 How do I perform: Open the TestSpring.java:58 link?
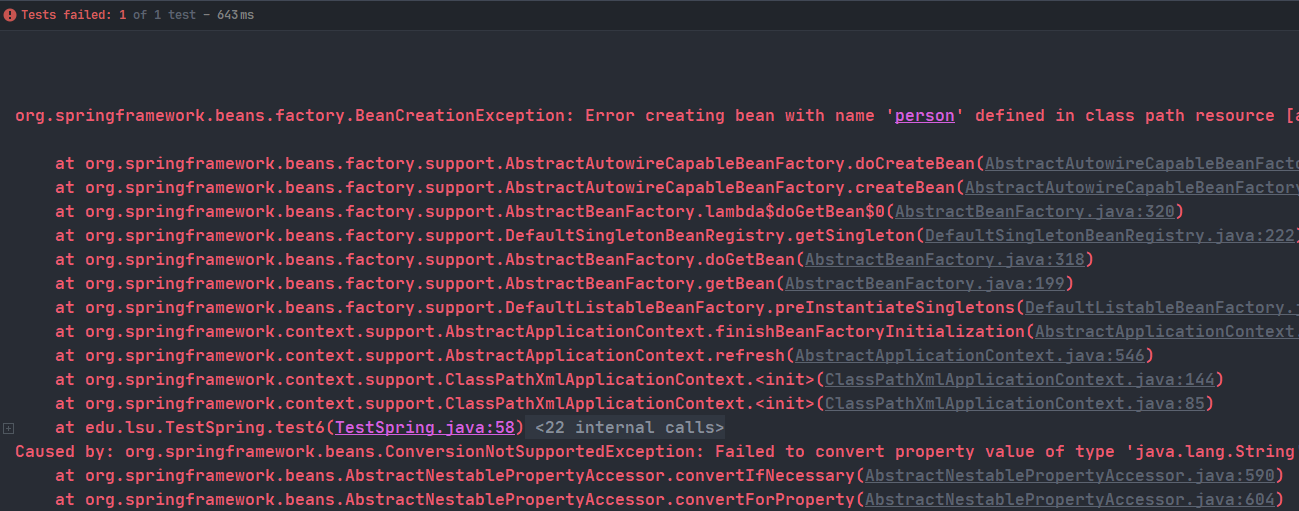425,428
